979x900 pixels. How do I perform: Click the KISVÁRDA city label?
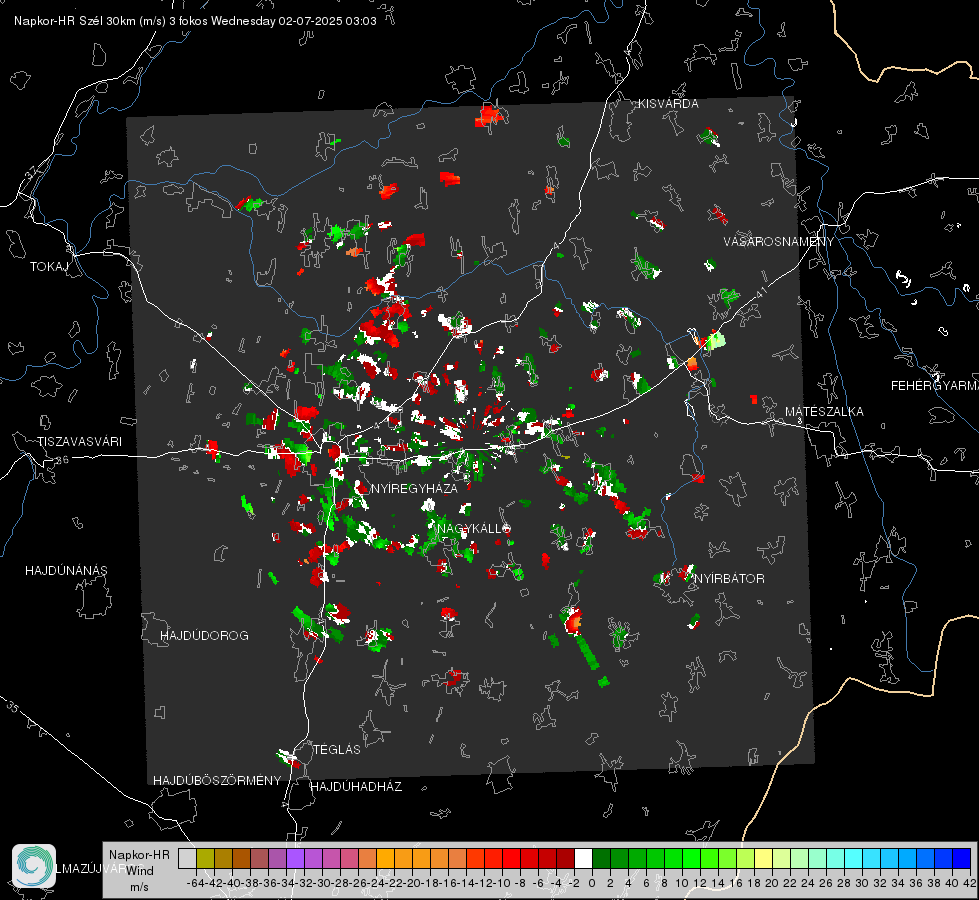click(668, 104)
